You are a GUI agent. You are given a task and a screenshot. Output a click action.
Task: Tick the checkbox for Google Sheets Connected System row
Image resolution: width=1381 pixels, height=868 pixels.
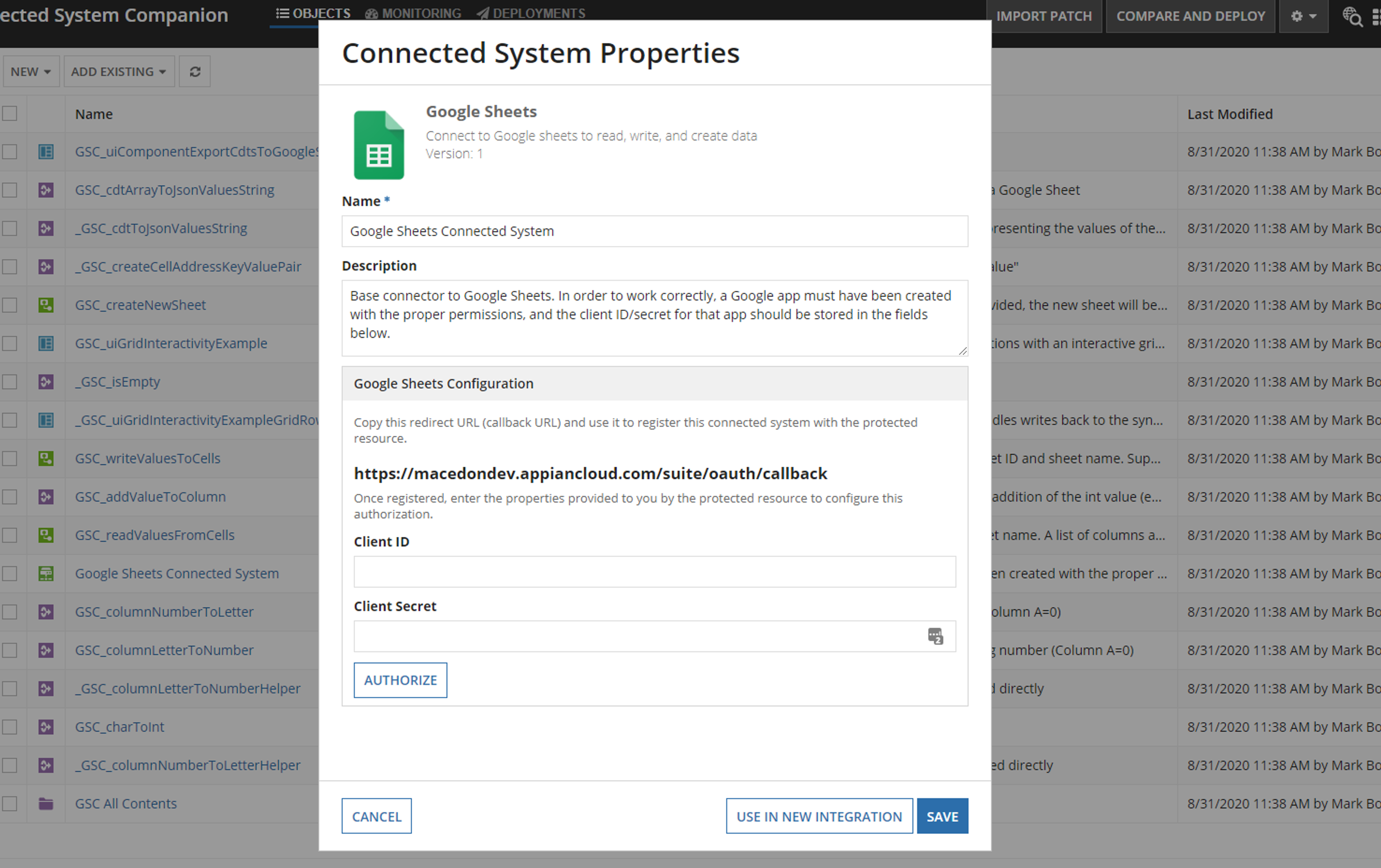pyautogui.click(x=10, y=574)
